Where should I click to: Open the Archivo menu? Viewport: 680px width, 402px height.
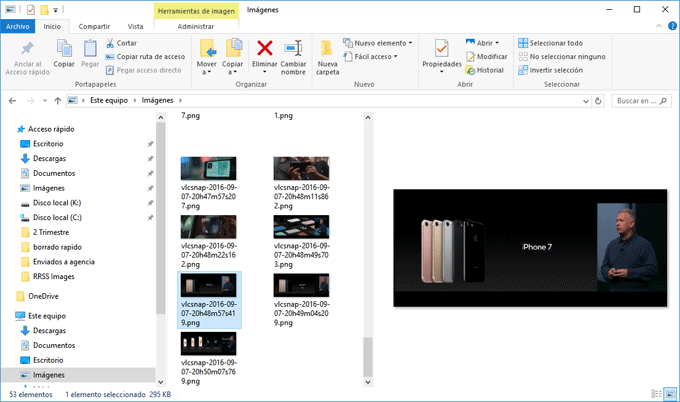19,26
